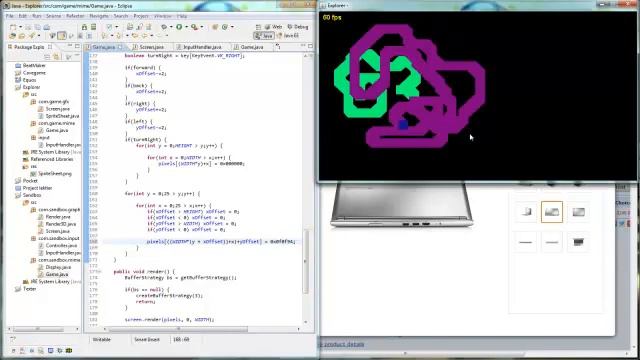This screenshot has height=360, width=640.
Task: Select the BeatMaker project
Action: click(x=34, y=65)
